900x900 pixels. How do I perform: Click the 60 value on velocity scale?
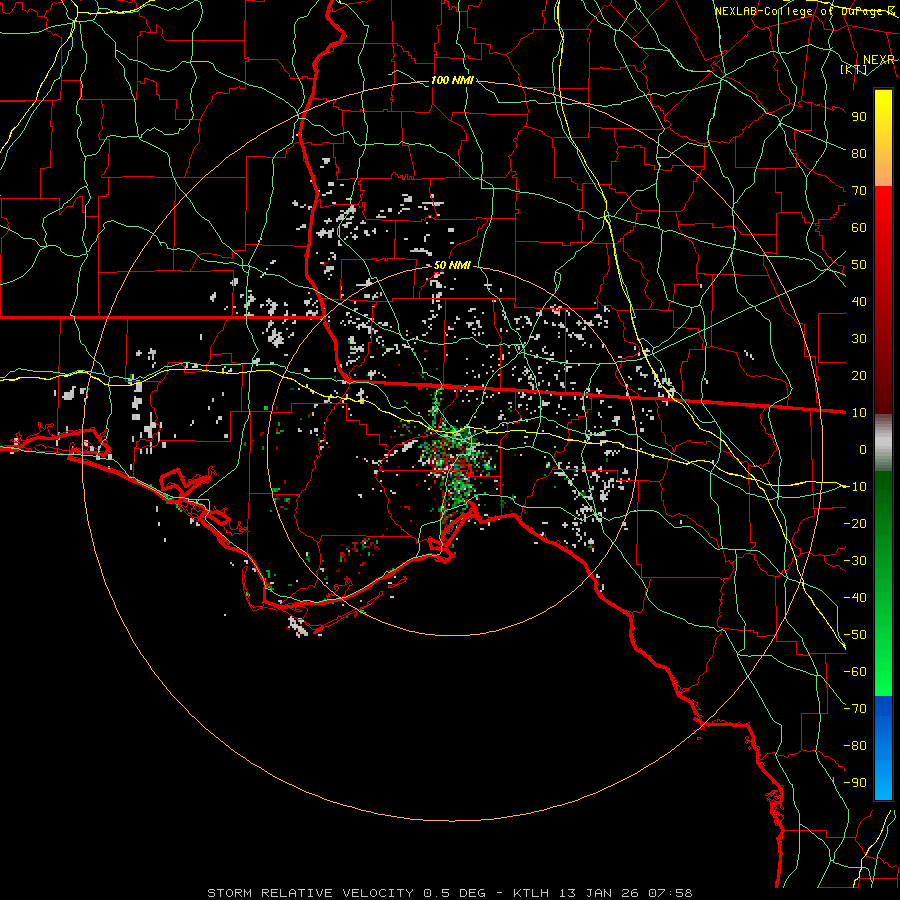pyautogui.click(x=859, y=227)
